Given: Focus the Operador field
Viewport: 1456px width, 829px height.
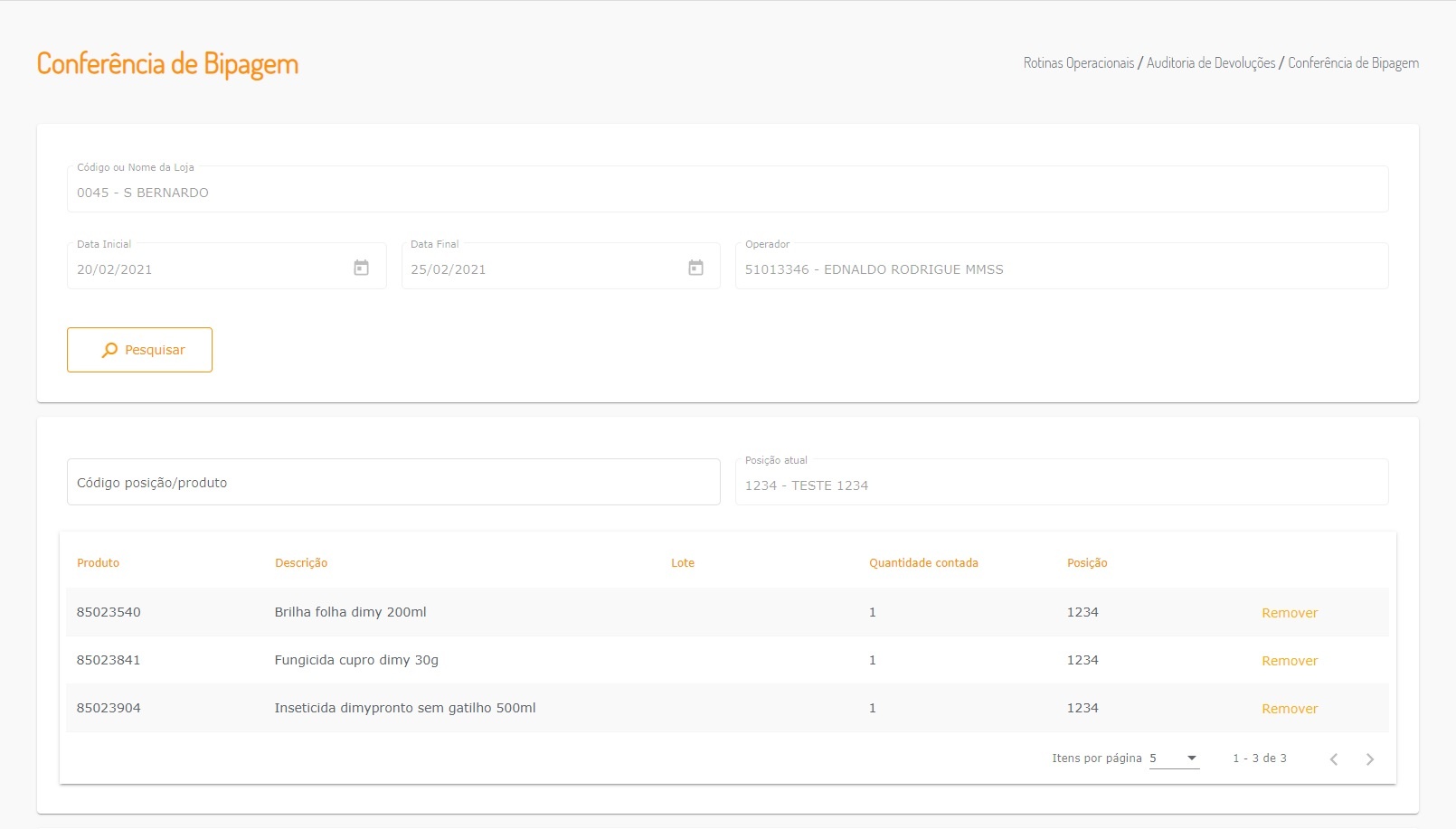Looking at the screenshot, I should coord(1062,266).
